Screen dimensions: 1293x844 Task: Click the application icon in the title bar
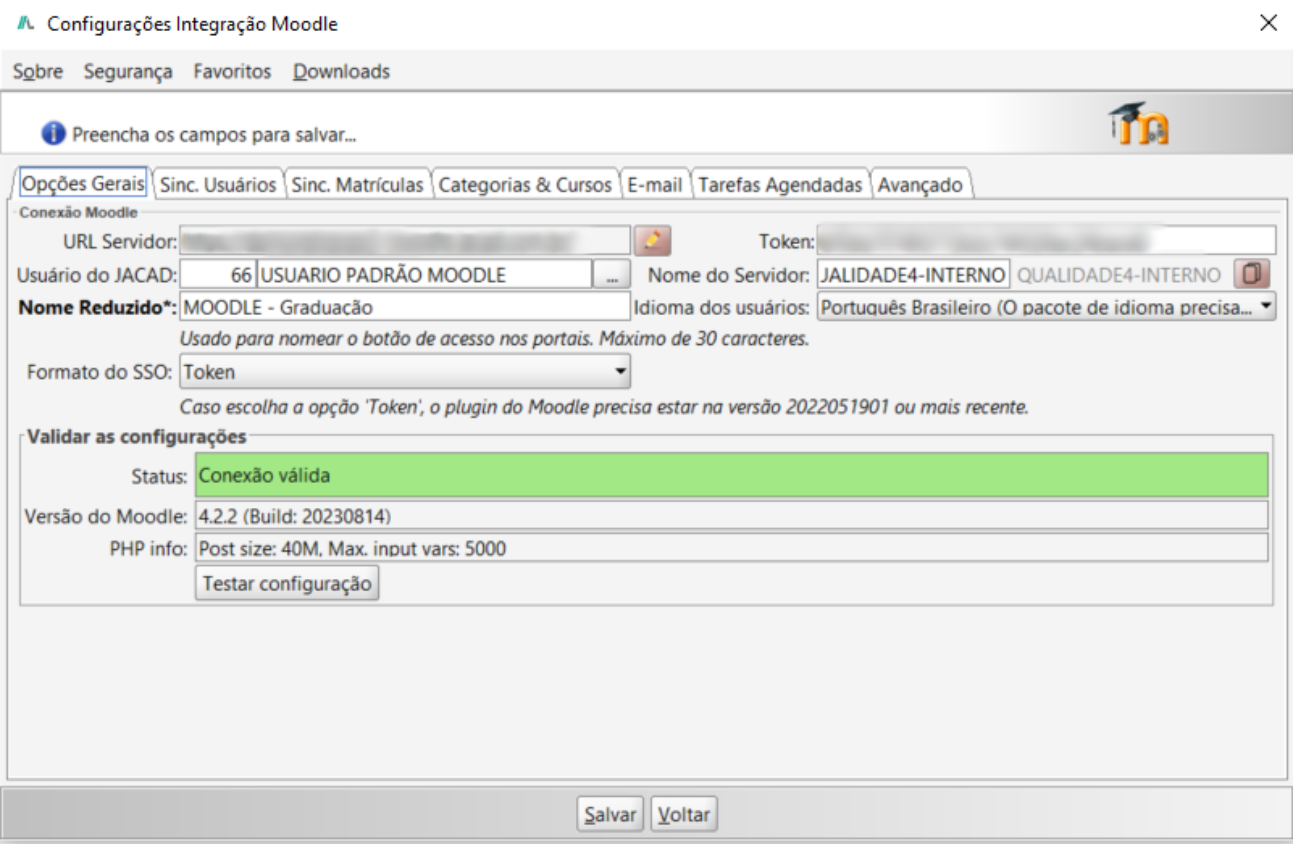27,24
